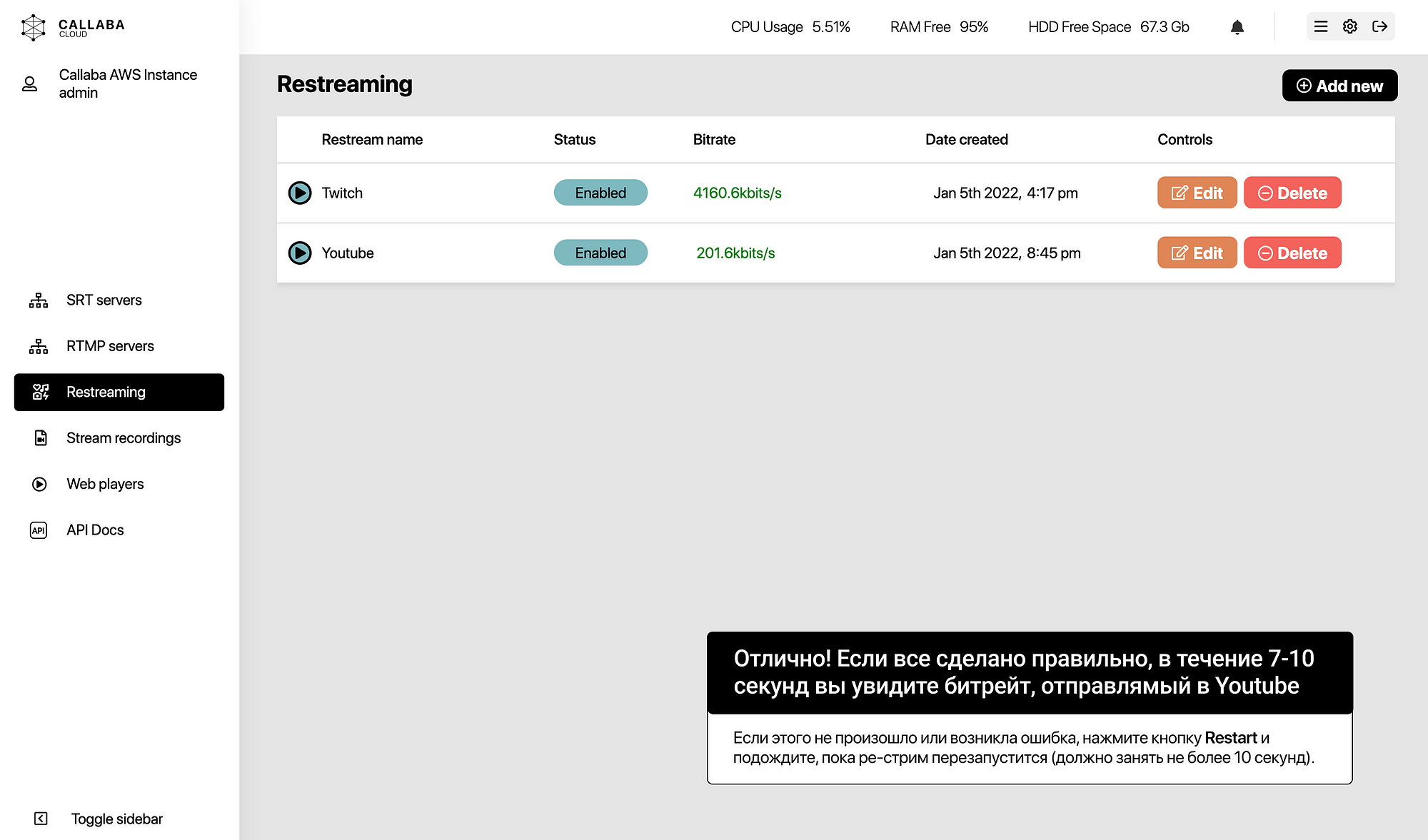The width and height of the screenshot is (1428, 840).
Task: Select Restreaming menu item
Action: pos(119,392)
